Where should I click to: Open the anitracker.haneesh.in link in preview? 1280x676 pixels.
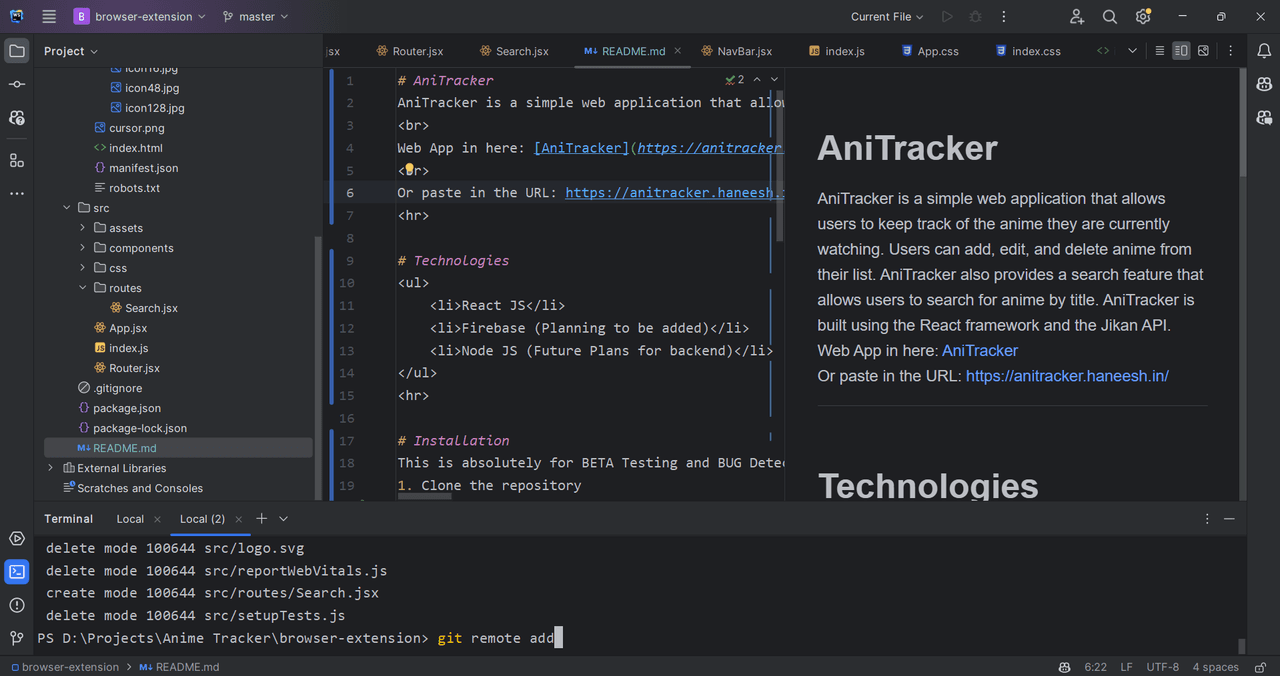pos(1067,376)
